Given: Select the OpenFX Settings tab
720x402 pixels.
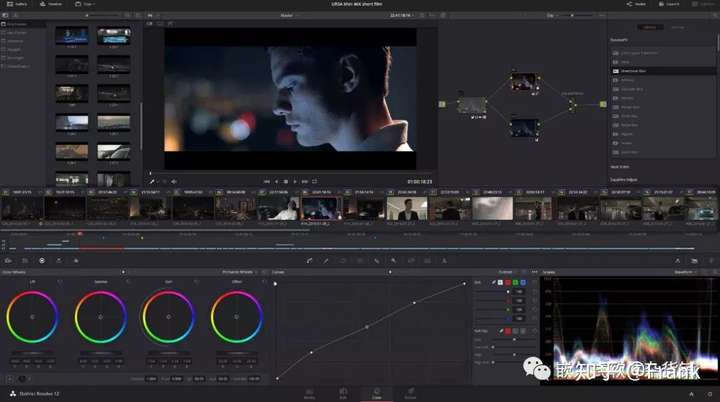Looking at the screenshot, I should point(678,28).
